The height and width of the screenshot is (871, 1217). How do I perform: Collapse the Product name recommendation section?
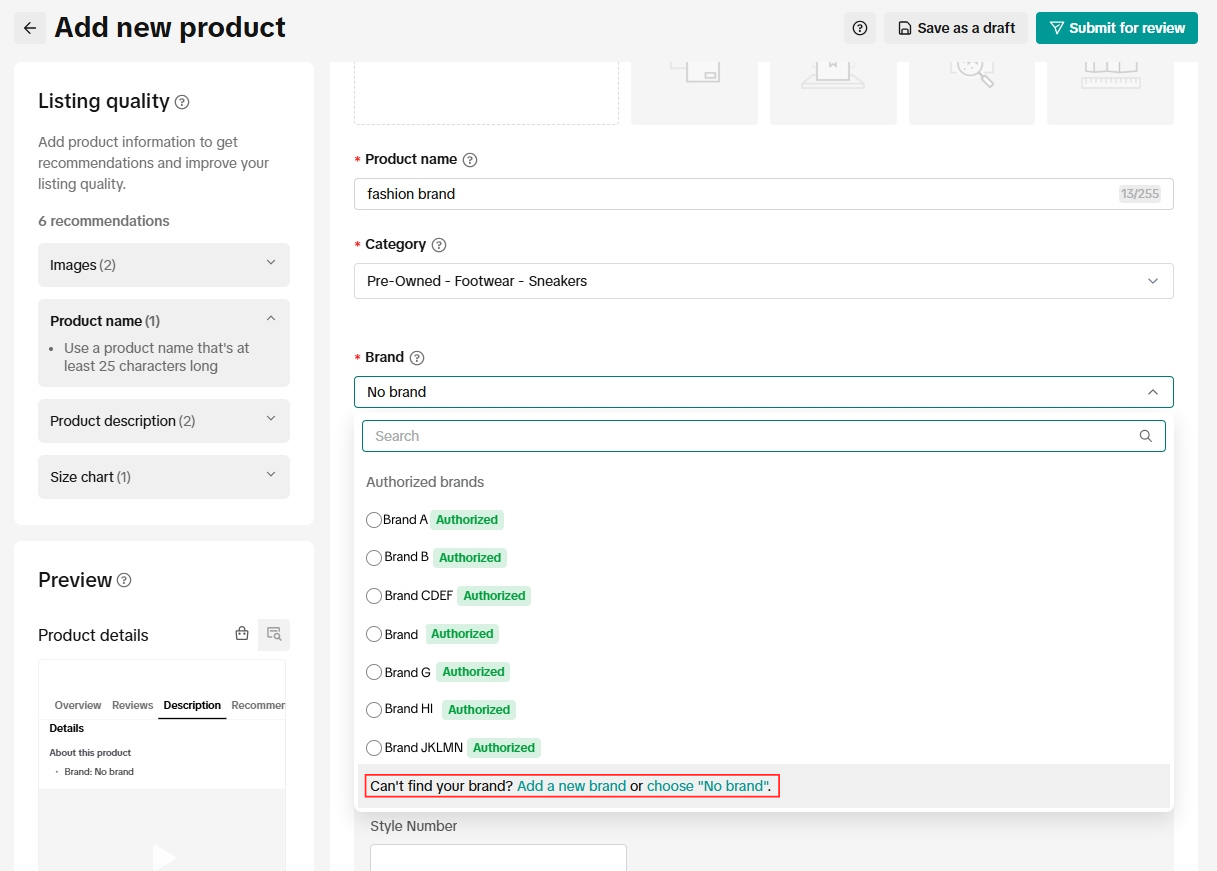pyautogui.click(x=270, y=319)
